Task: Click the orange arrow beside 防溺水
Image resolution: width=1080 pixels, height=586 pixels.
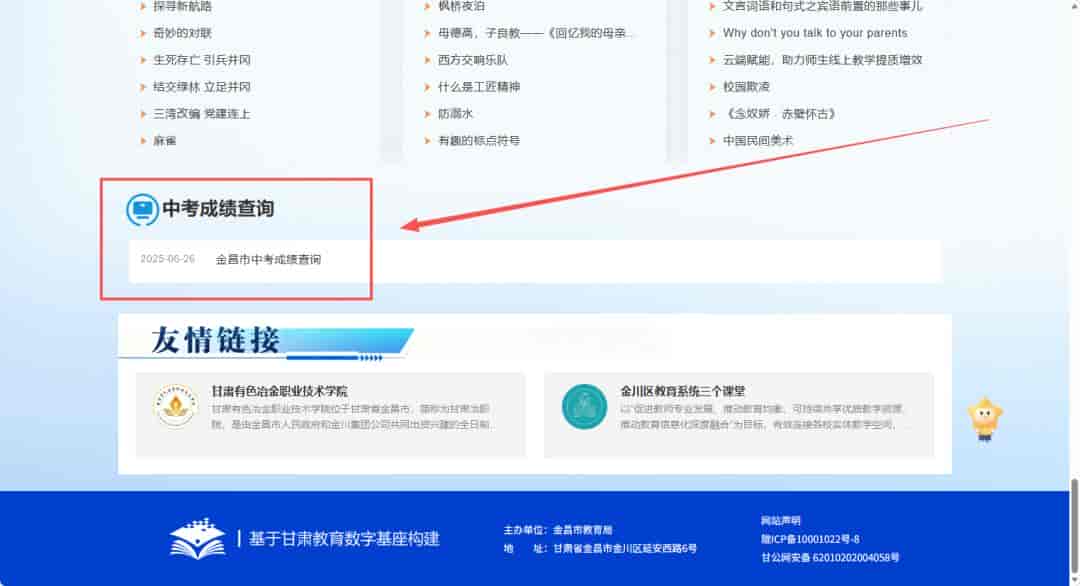Action: click(428, 114)
